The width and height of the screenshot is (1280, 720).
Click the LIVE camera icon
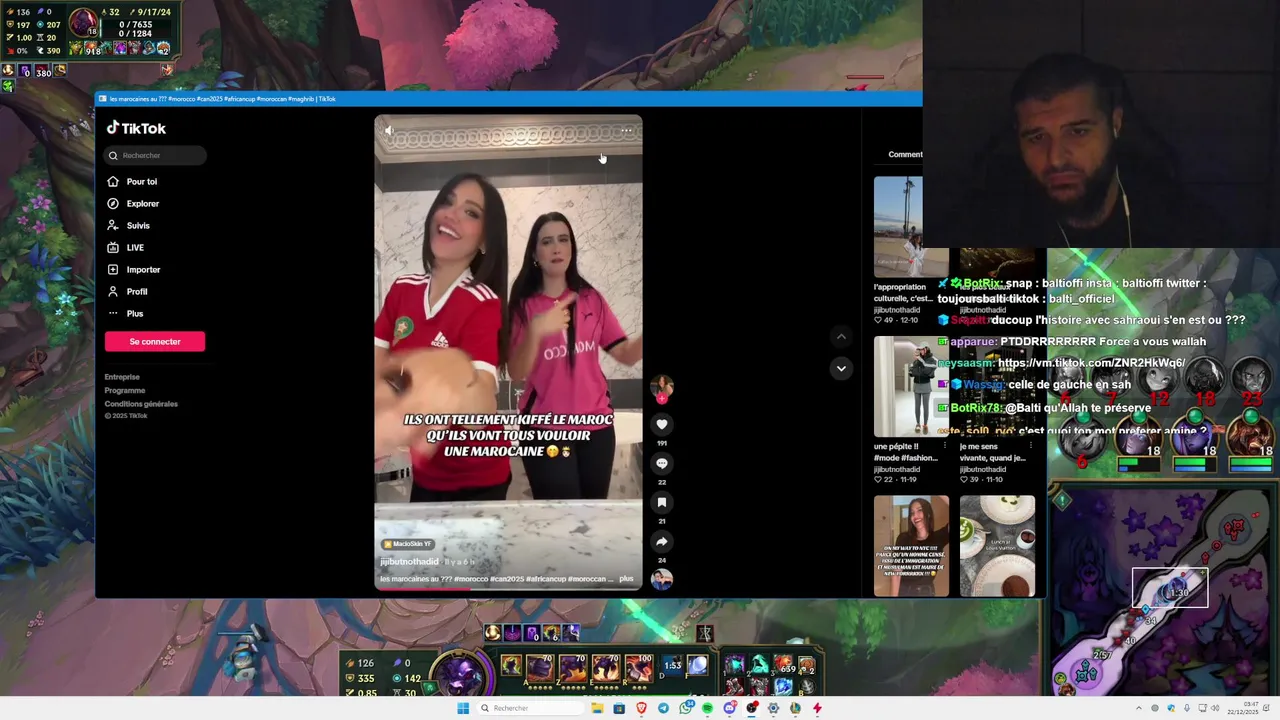113,248
